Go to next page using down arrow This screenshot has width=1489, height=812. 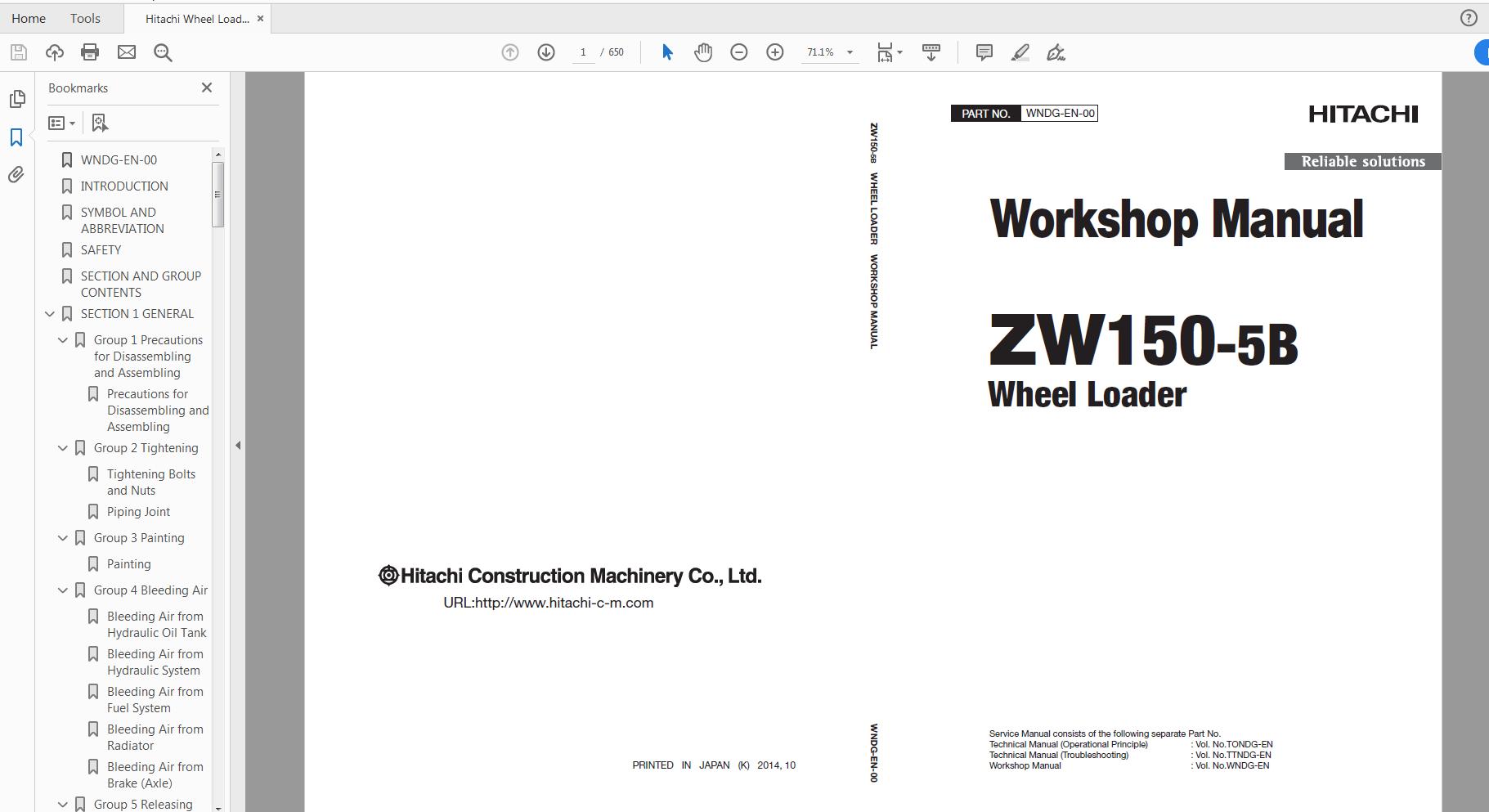click(545, 52)
